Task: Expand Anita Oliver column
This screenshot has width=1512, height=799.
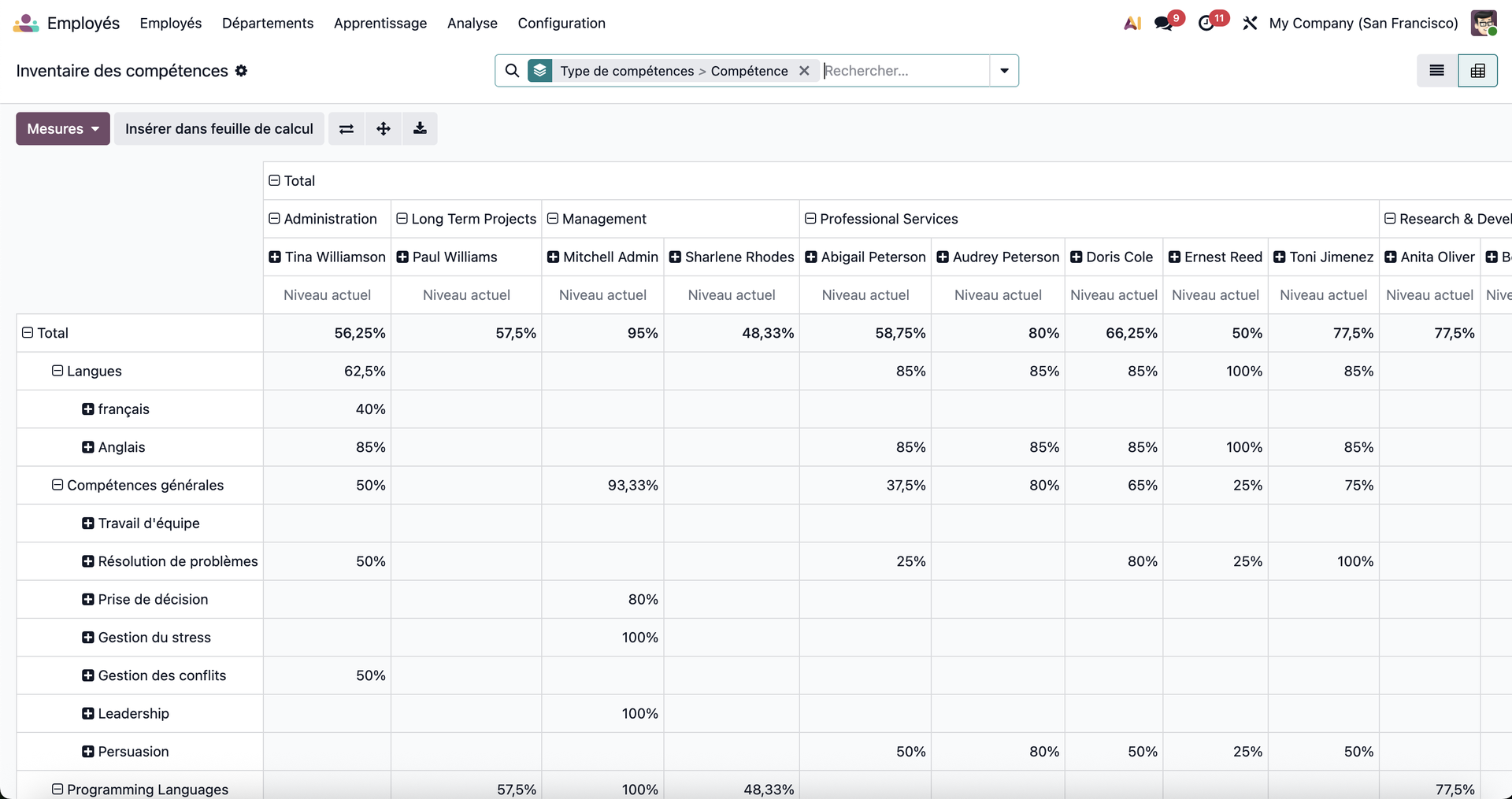Action: tap(1391, 257)
